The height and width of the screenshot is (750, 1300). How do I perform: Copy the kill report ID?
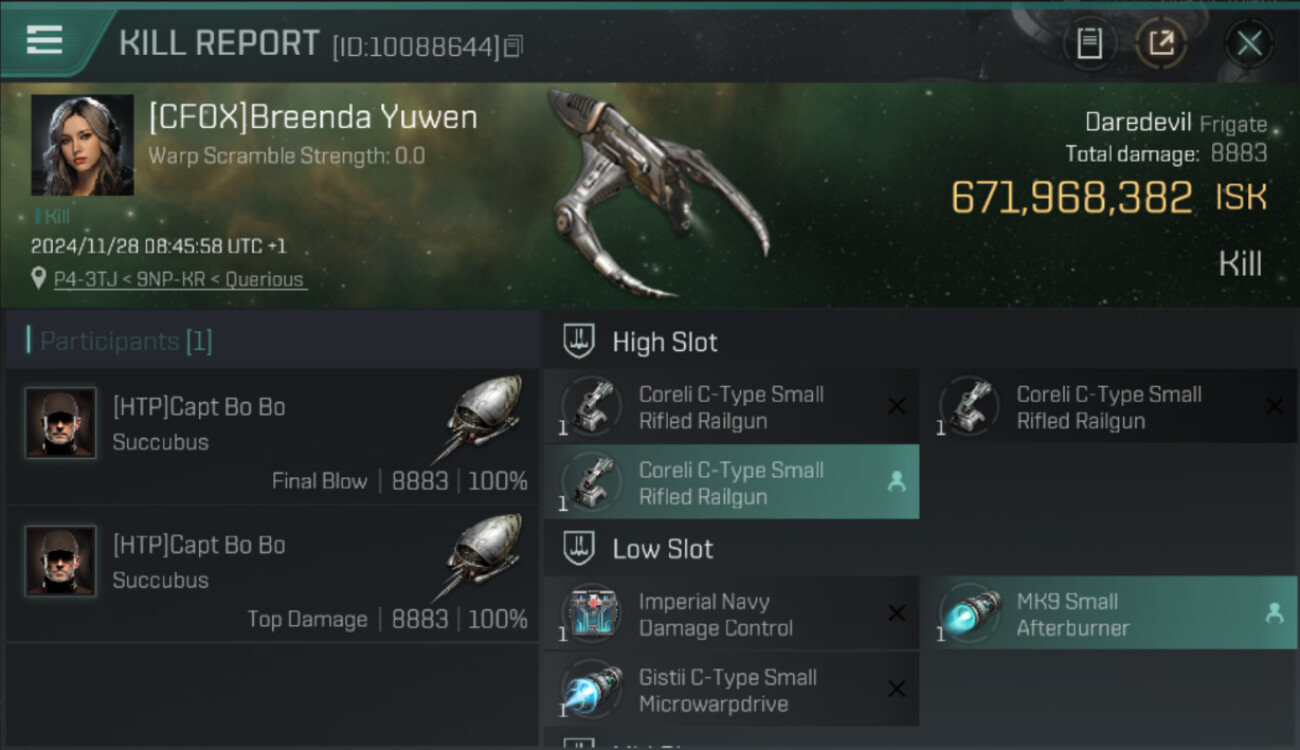513,46
